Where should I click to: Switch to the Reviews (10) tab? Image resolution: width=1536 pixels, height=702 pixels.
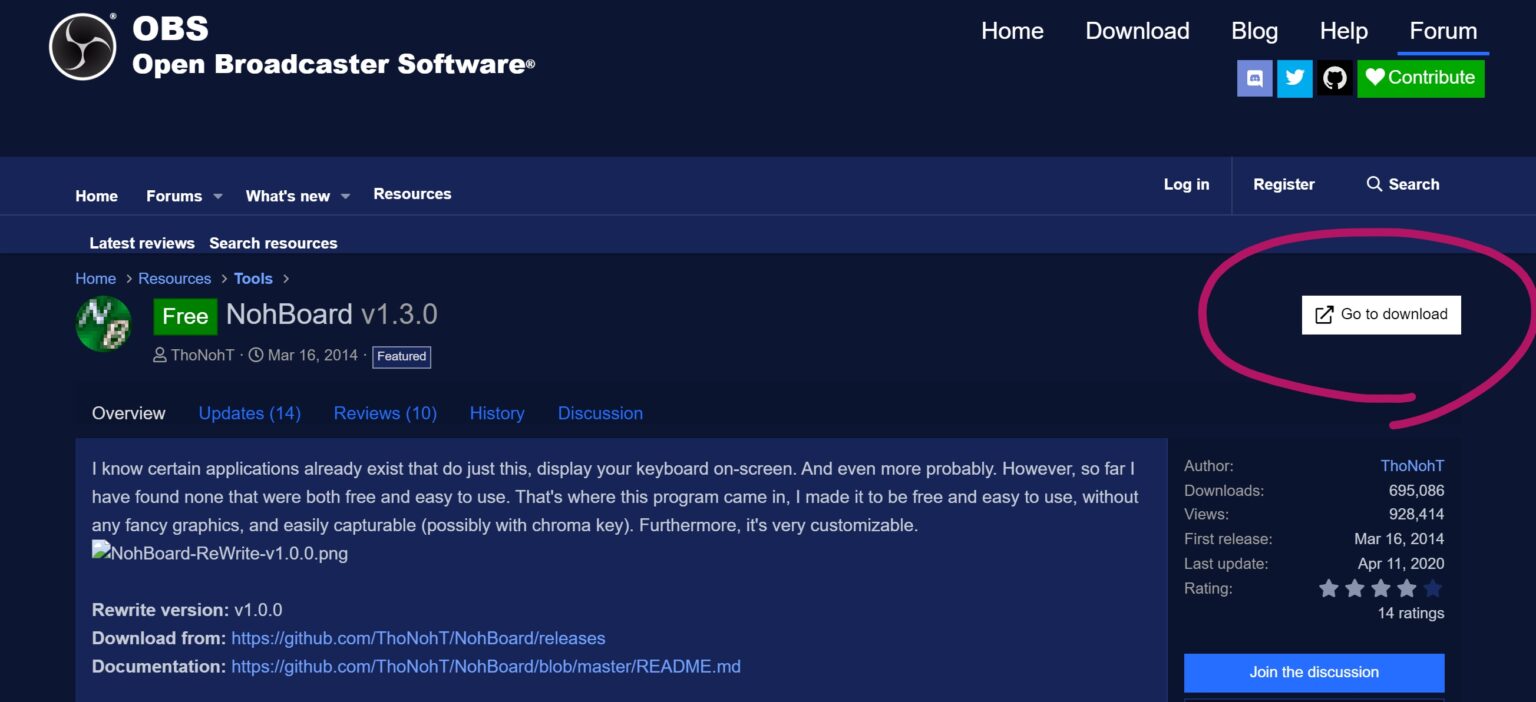pos(385,413)
